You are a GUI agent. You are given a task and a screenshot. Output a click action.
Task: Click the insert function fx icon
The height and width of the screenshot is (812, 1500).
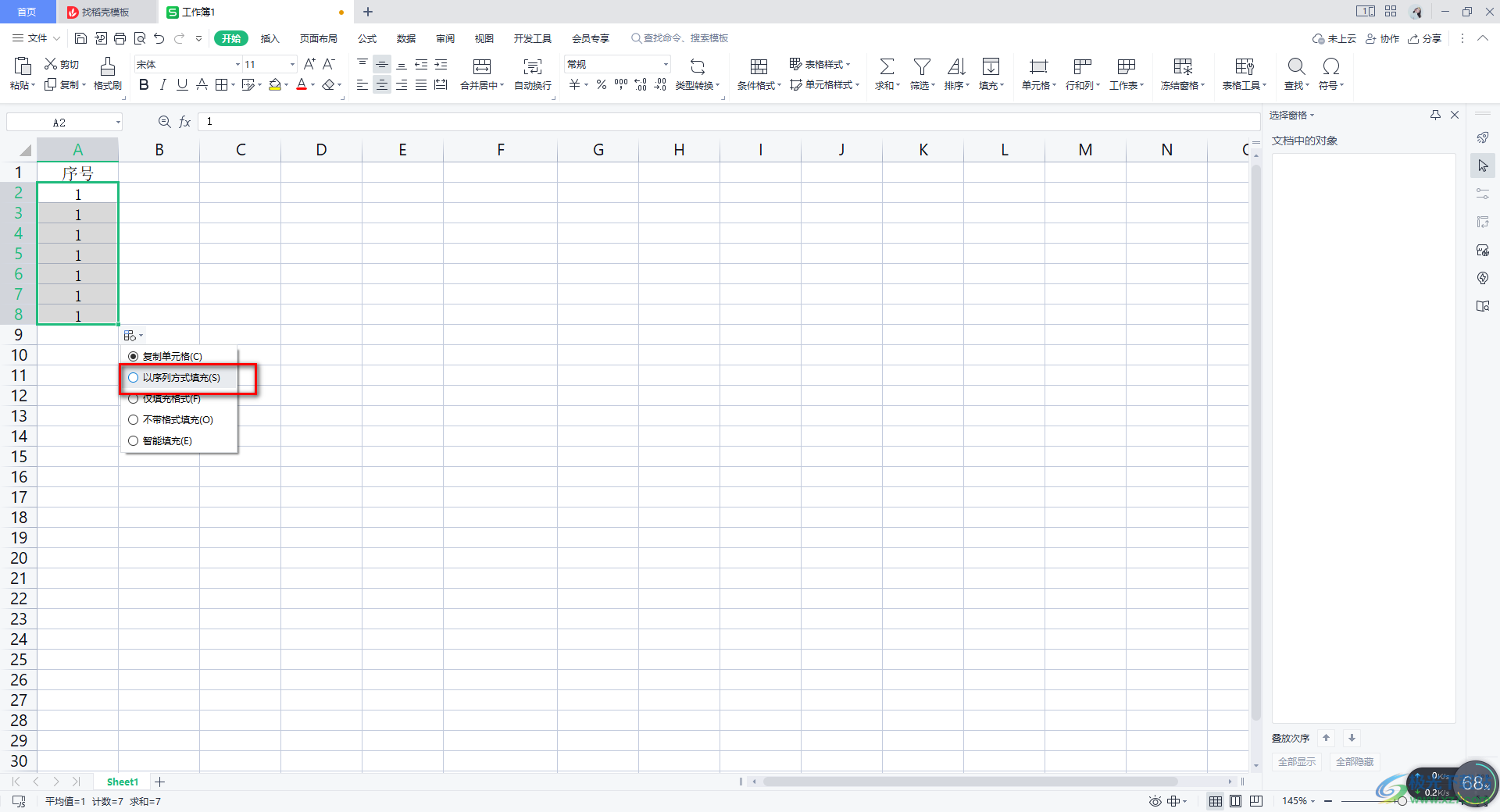coord(185,122)
